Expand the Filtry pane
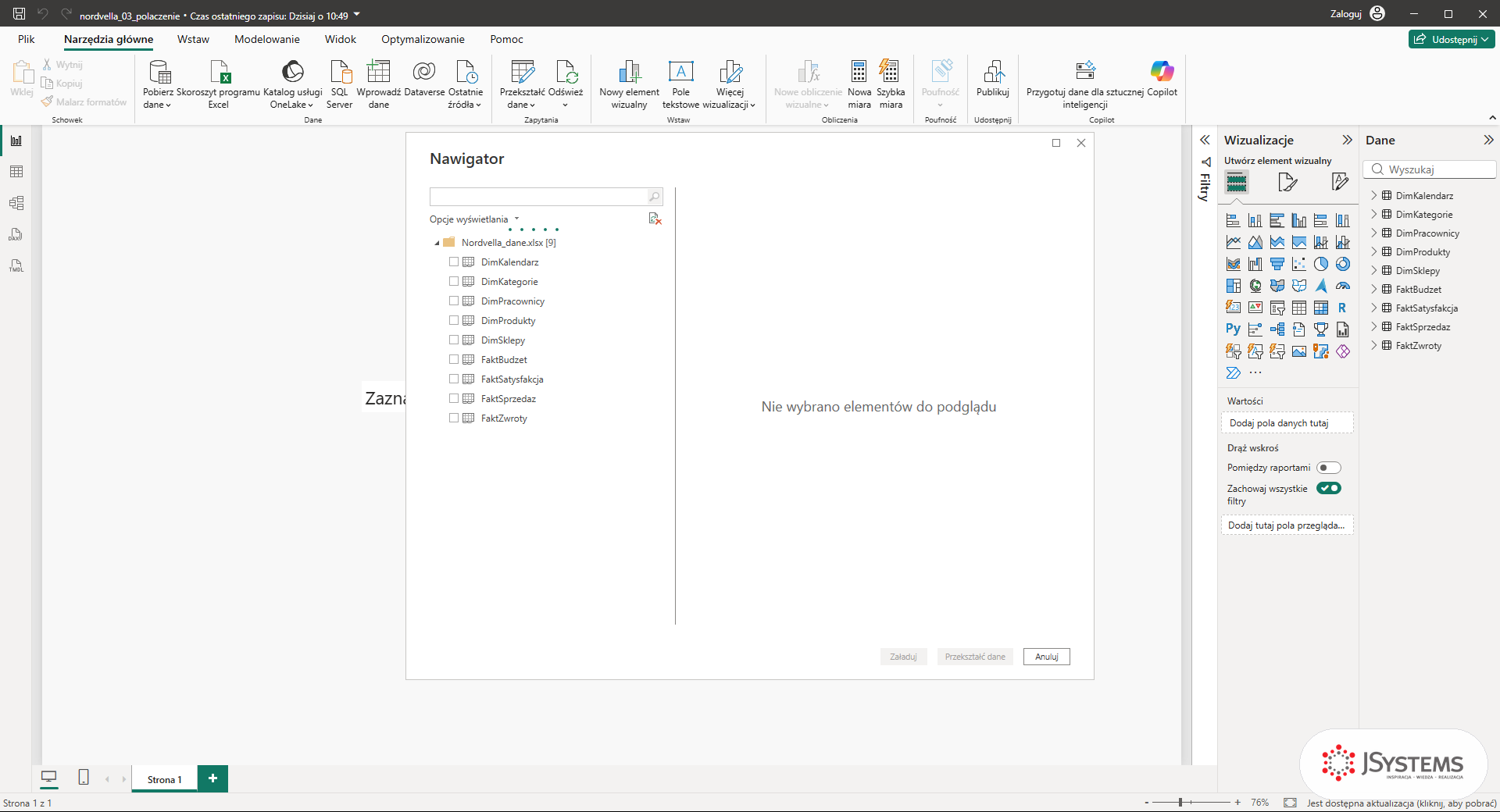1500x812 pixels. 1205,140
